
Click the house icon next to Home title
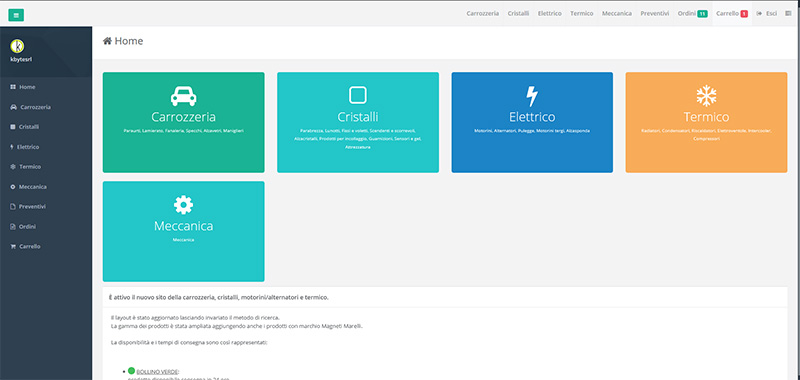click(x=107, y=41)
